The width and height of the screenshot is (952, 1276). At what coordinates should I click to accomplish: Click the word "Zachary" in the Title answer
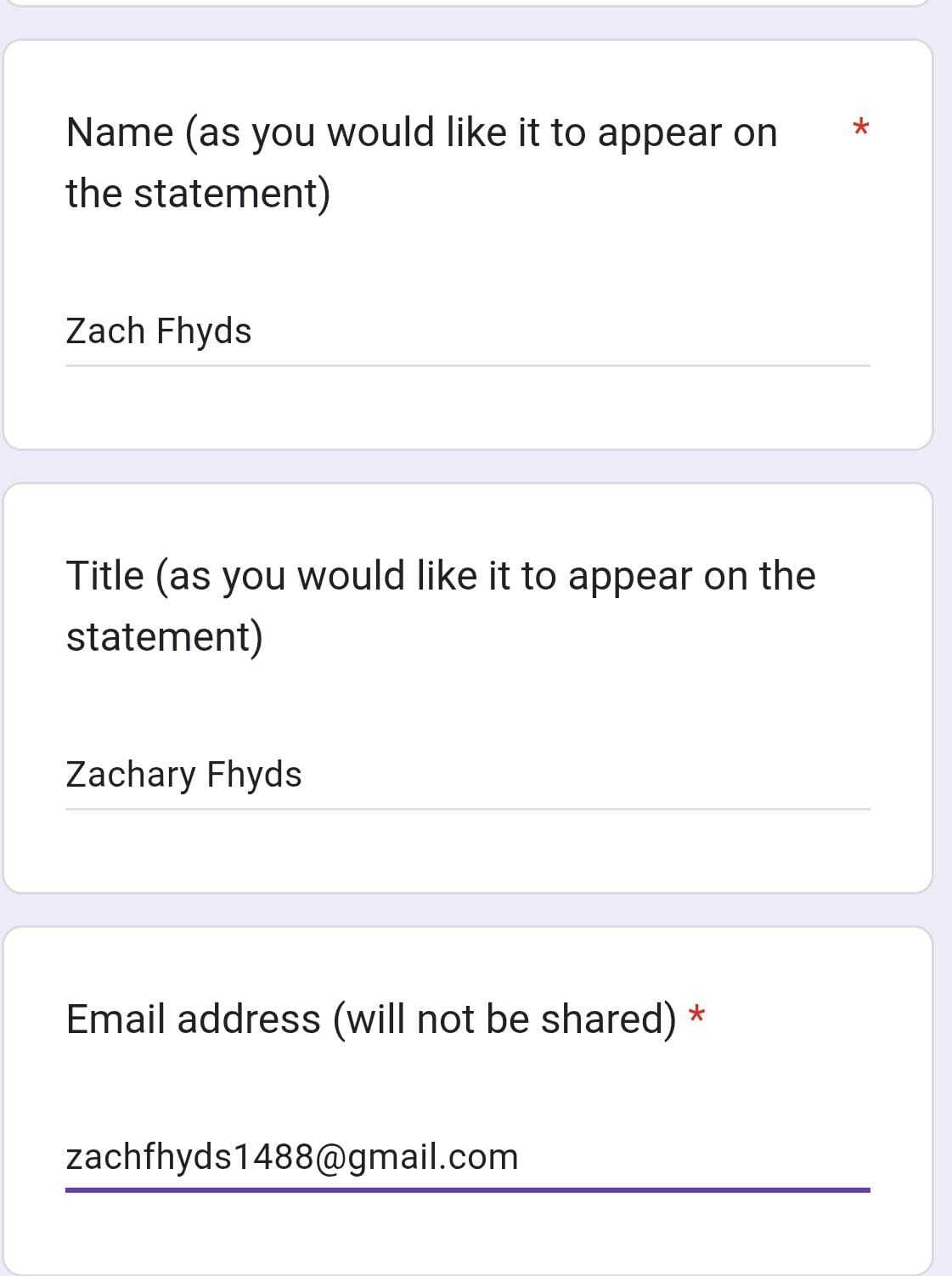pos(131,775)
